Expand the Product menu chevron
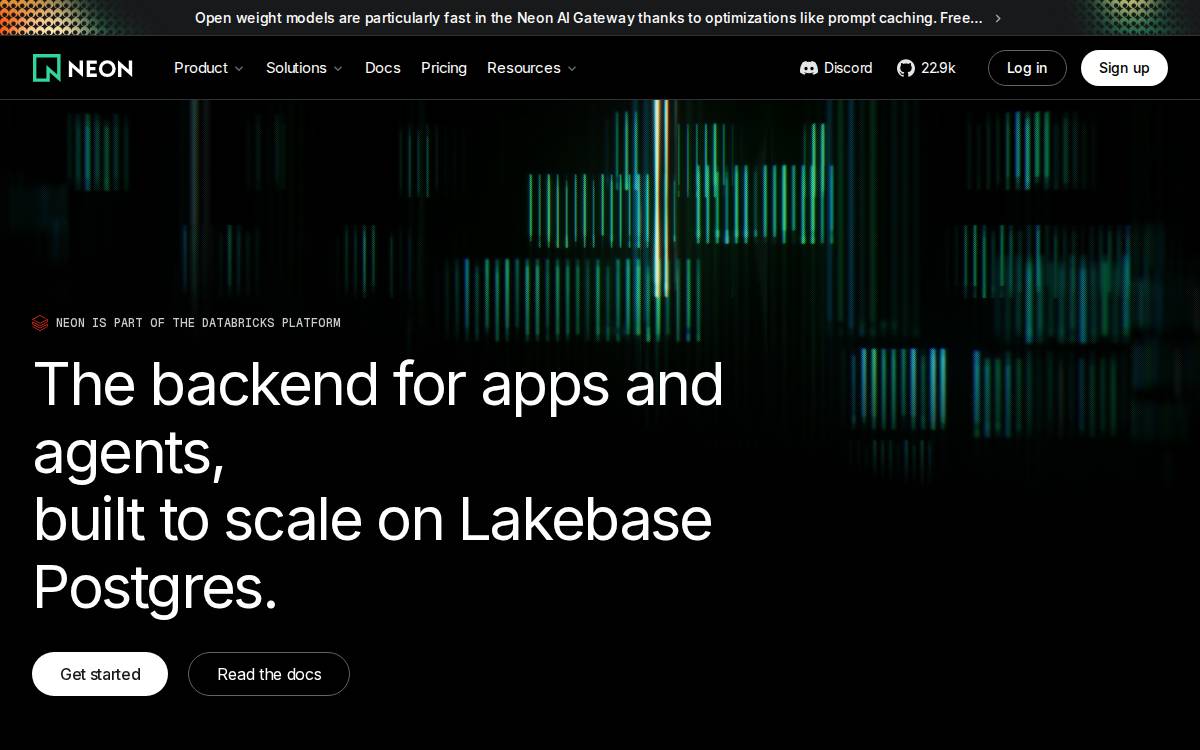The height and width of the screenshot is (750, 1200). (x=239, y=69)
